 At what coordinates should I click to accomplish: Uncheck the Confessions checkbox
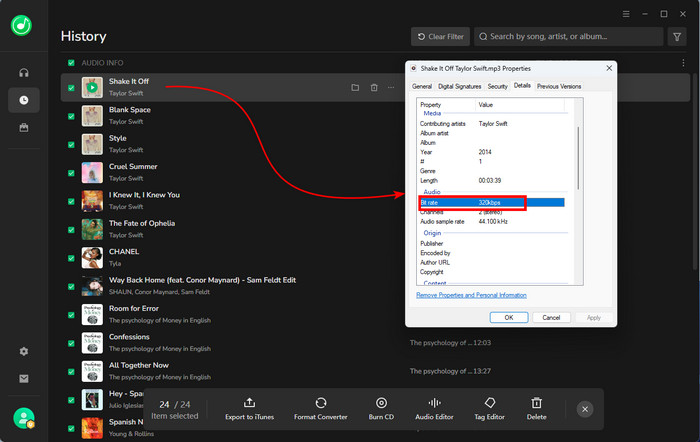click(x=71, y=343)
